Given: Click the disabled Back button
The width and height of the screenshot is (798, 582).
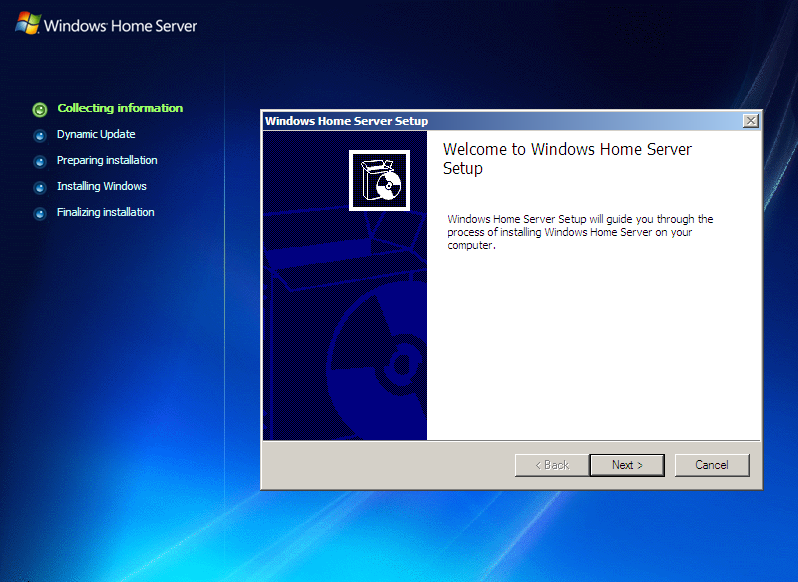Looking at the screenshot, I should pos(552,465).
